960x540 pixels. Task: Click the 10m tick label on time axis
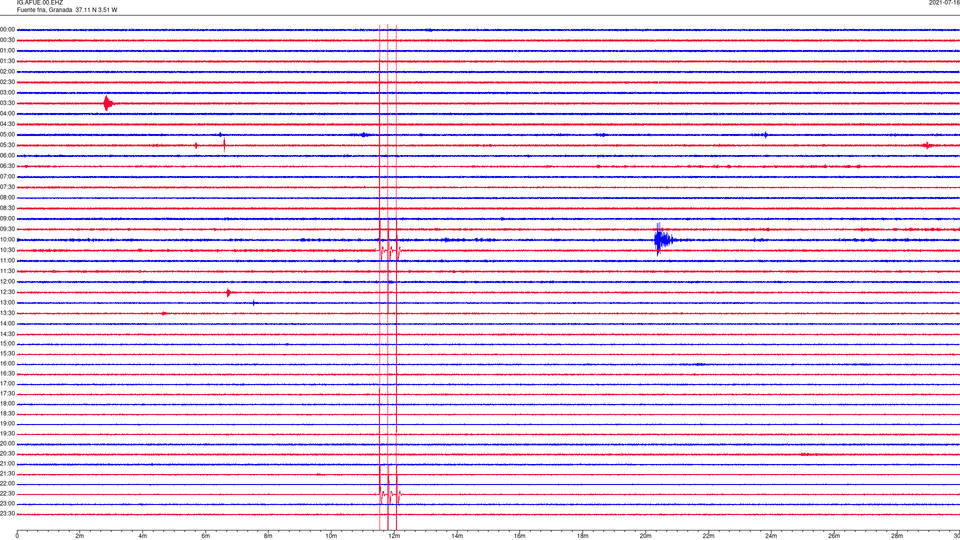(331, 536)
